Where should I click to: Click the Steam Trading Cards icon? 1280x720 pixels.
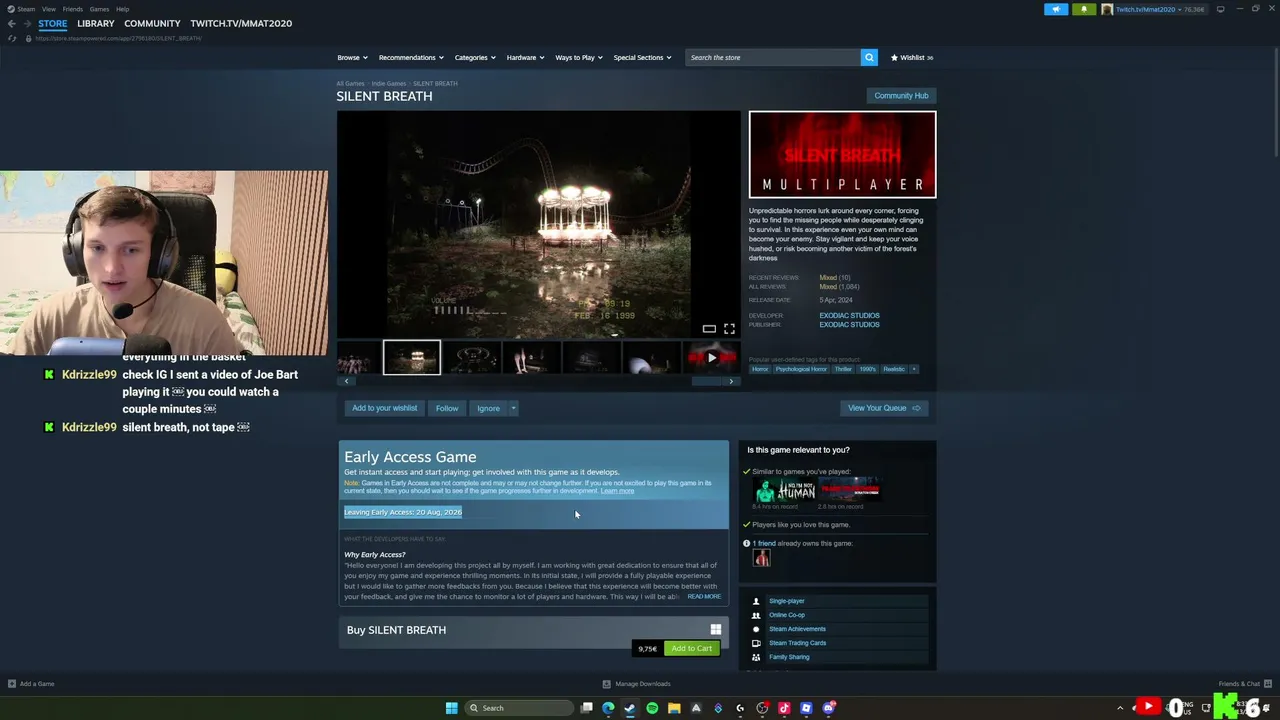(756, 643)
